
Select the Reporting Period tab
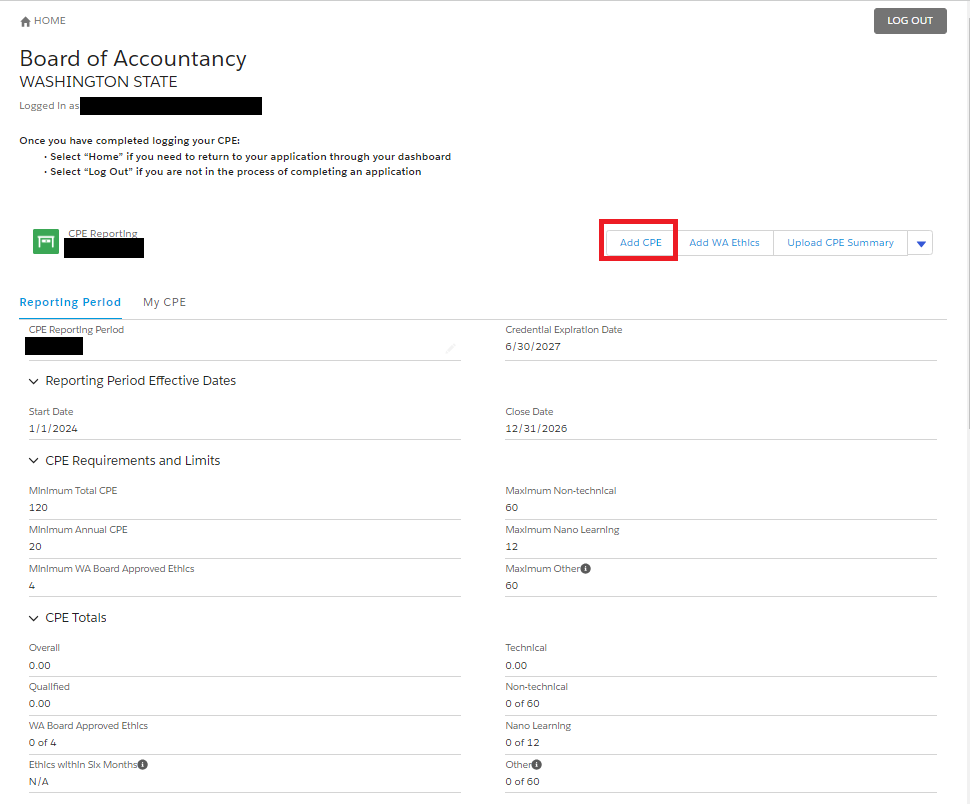pos(70,302)
